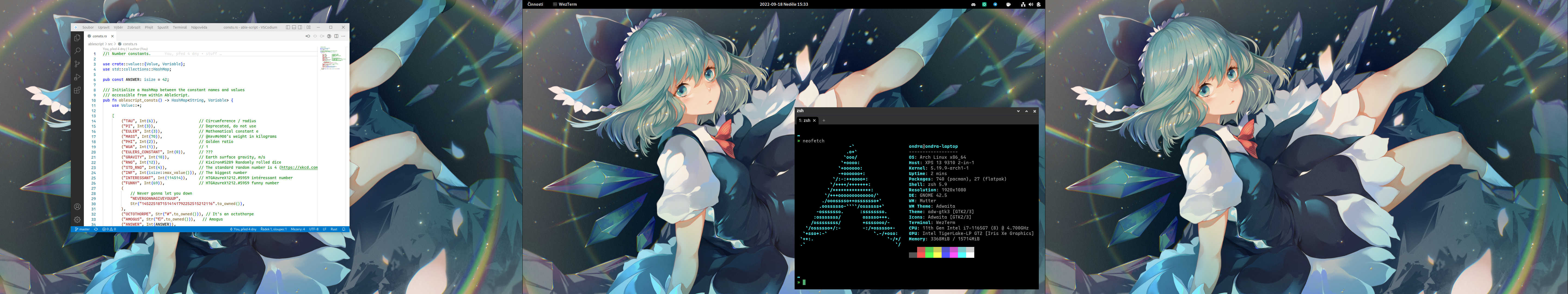Open the Soubor menu
This screenshot has width=1568, height=294.
(x=88, y=27)
